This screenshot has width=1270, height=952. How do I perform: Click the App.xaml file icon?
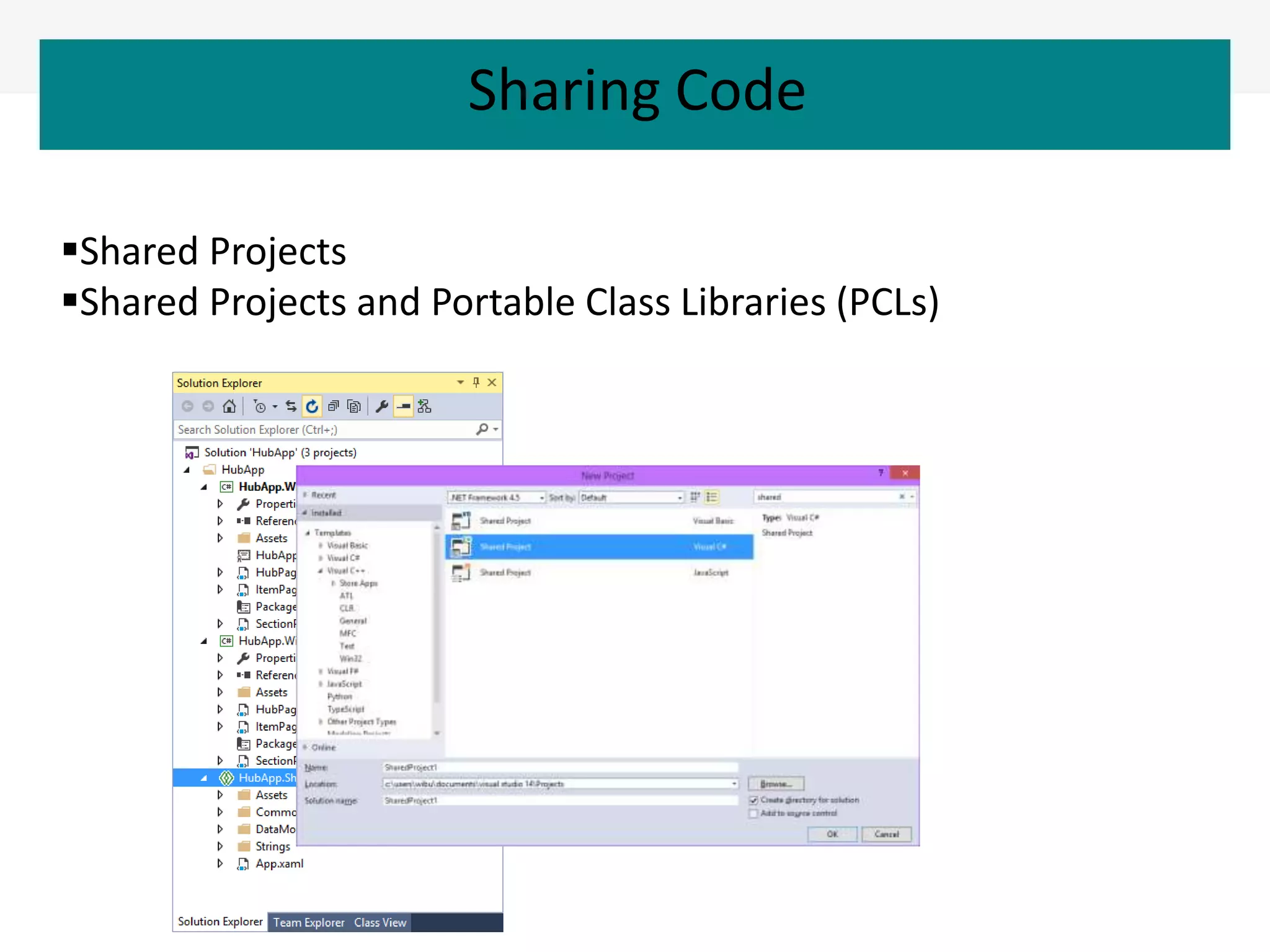pyautogui.click(x=244, y=864)
